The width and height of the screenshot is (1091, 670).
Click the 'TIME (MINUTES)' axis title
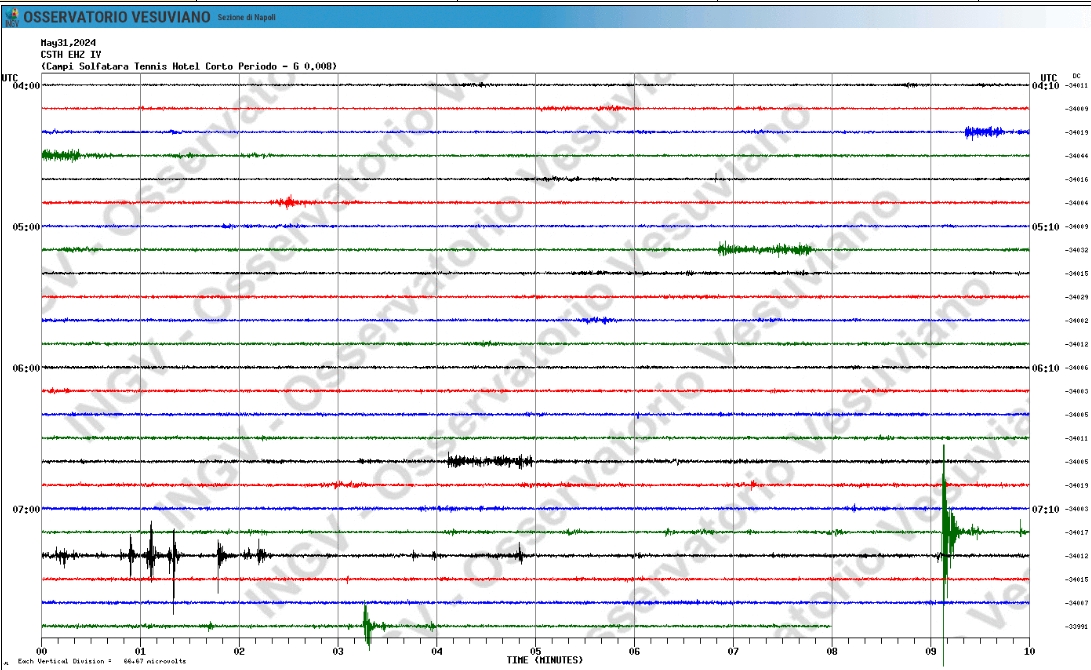(x=545, y=660)
